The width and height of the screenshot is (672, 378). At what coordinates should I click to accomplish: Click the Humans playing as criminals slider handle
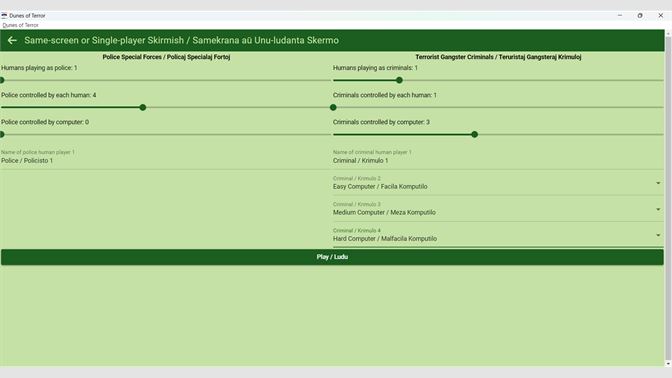(399, 80)
